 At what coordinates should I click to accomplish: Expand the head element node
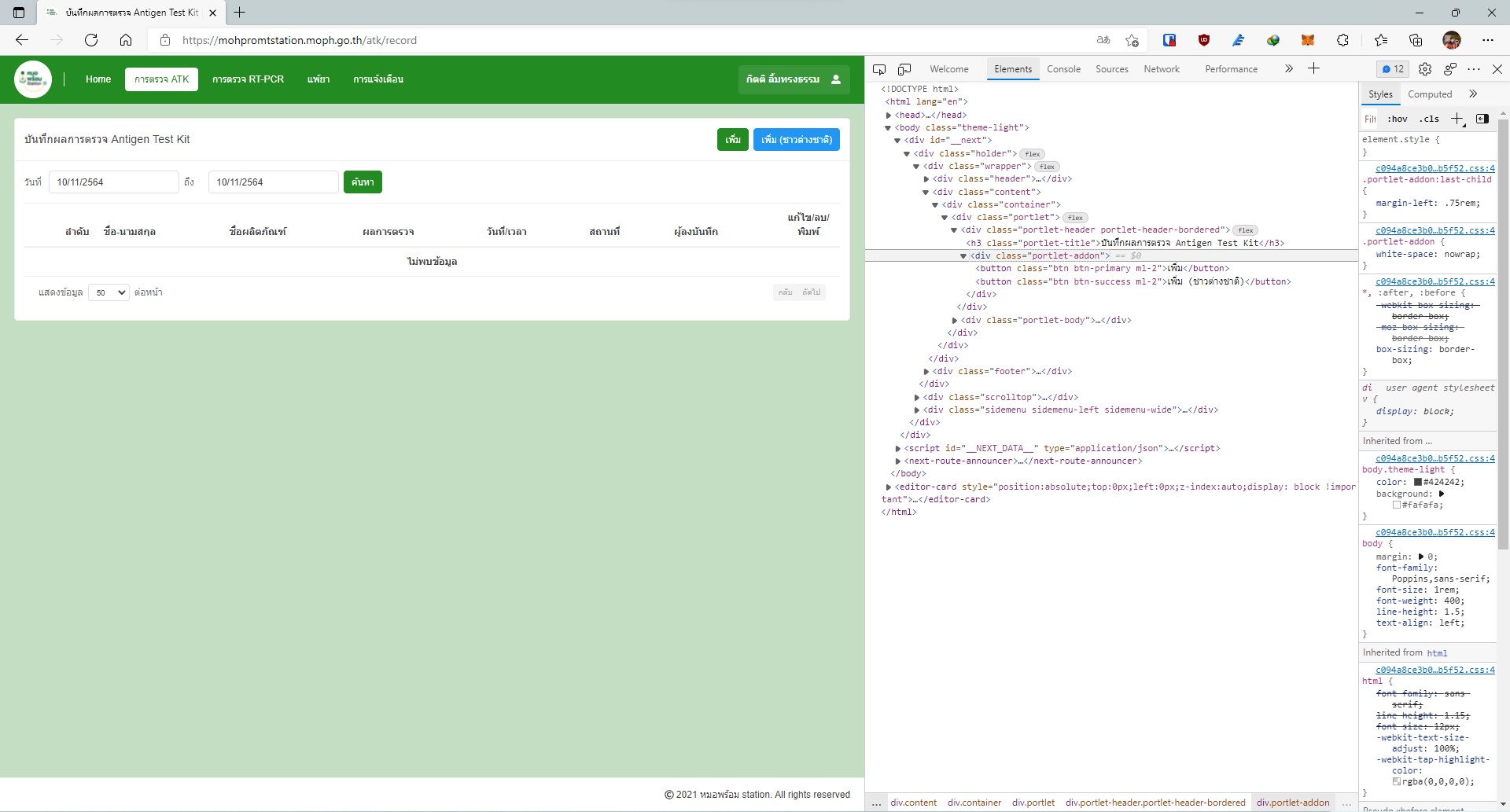click(889, 116)
